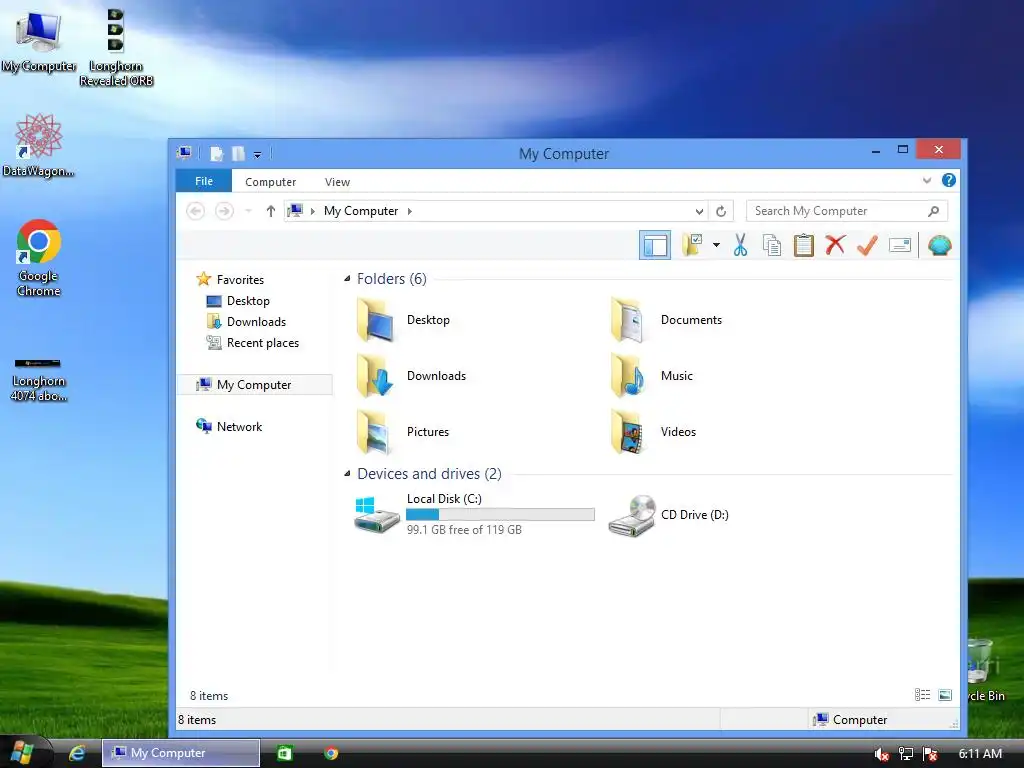1024x768 pixels.
Task: Click My Computer in the address bar
Action: [x=360, y=211]
